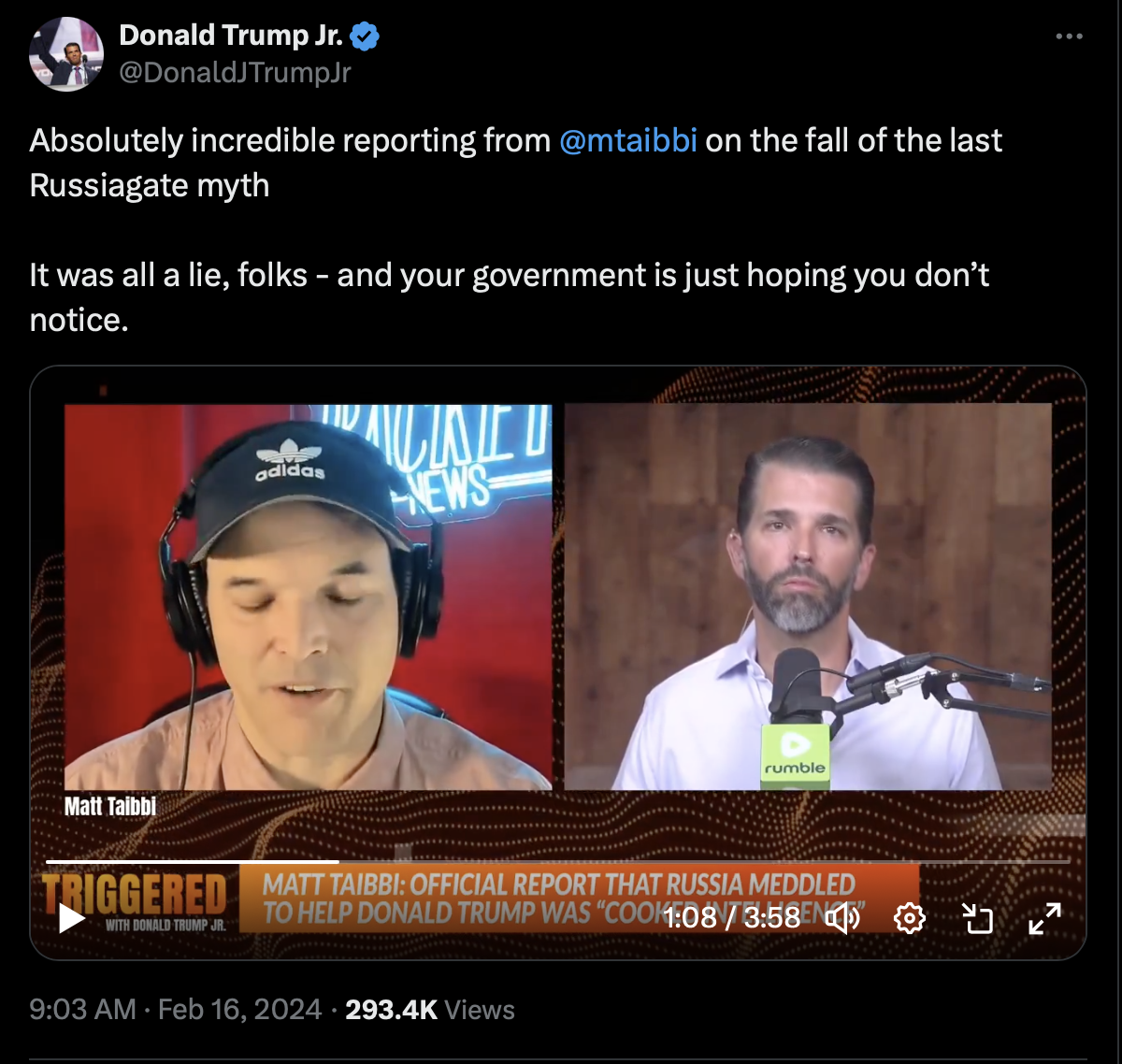
Task: Click the Matt Taibbi video frame
Action: click(309, 597)
